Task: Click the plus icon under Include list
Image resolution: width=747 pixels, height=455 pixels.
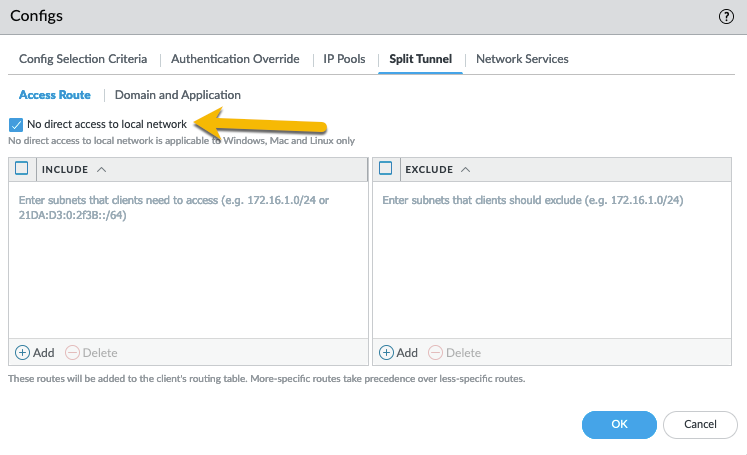Action: [23, 353]
